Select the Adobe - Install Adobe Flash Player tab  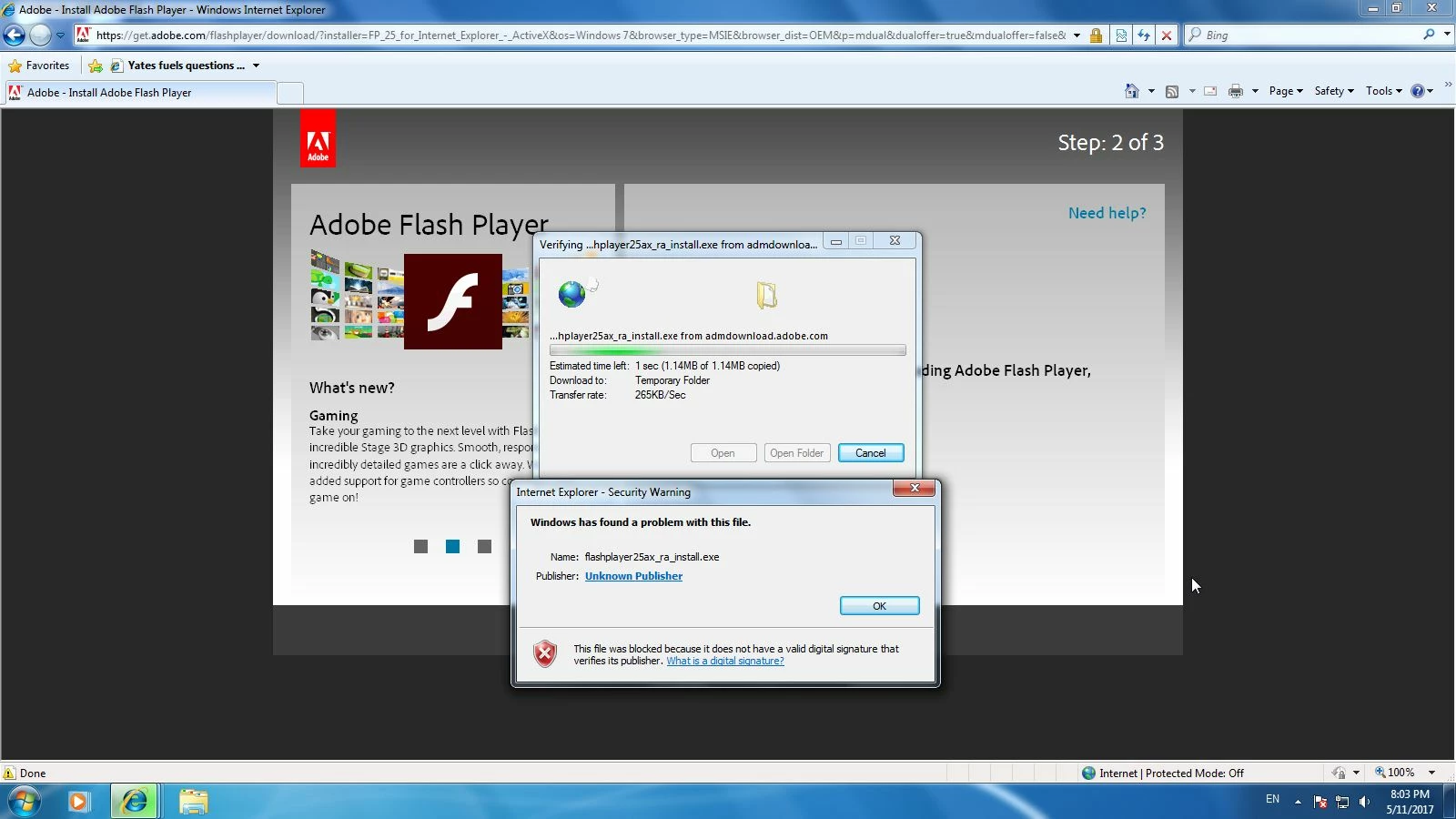pos(139,93)
